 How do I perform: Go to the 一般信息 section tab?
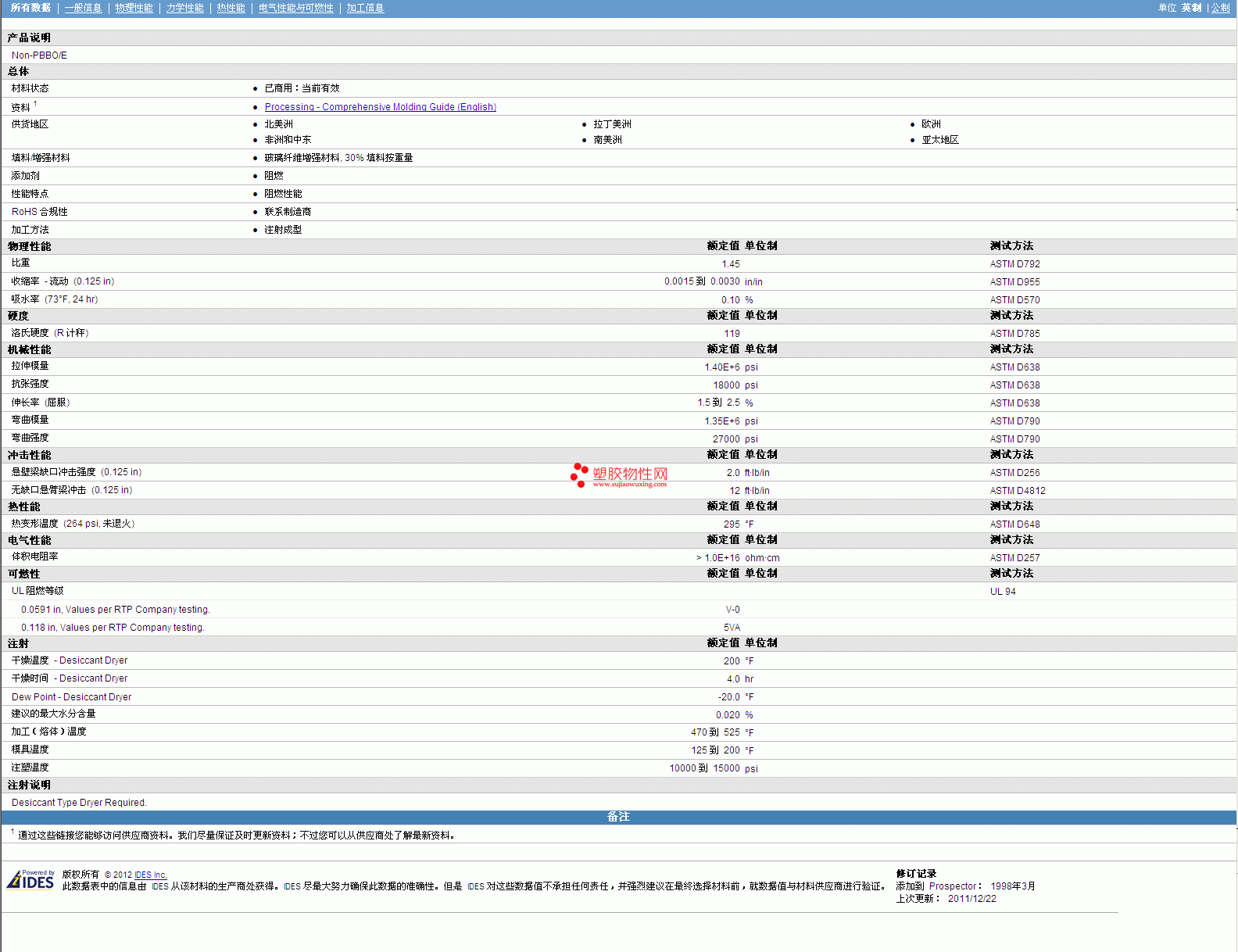click(x=83, y=8)
